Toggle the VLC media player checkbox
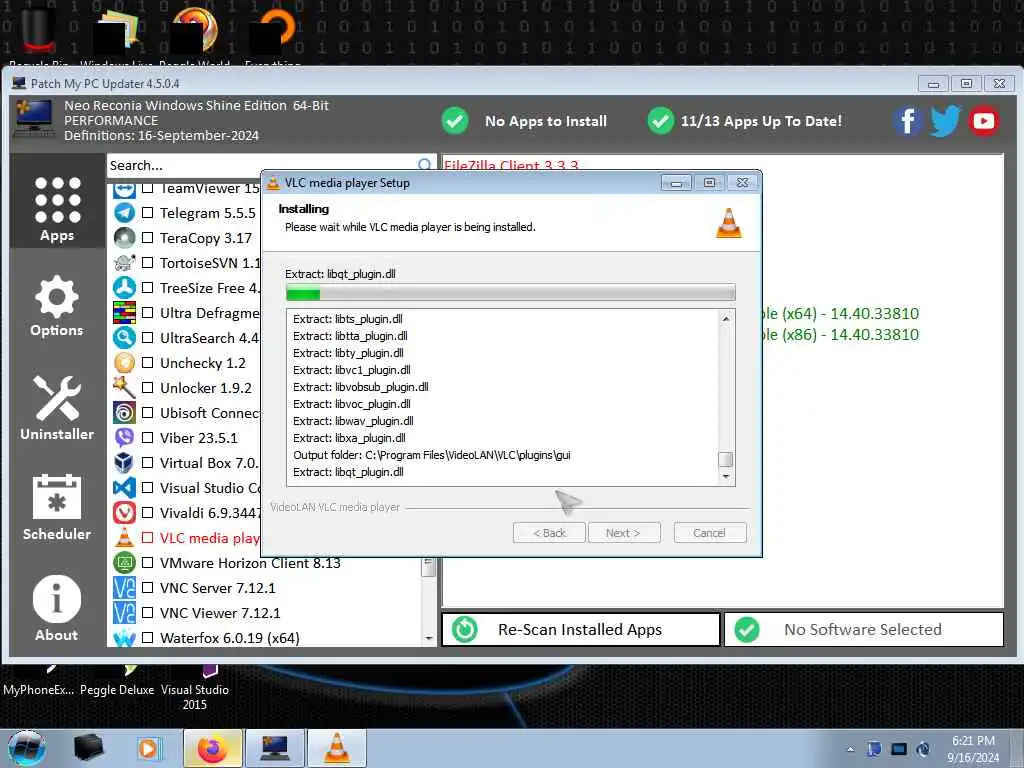Screen dimensions: 1024x768 tap(148, 537)
